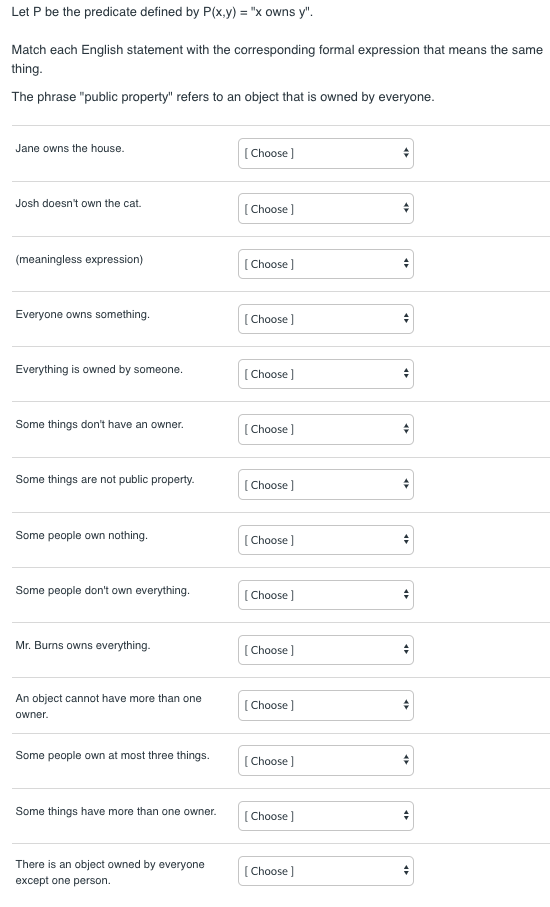
Task: Click the 'Some things have more than one owner.' text
Action: [116, 811]
